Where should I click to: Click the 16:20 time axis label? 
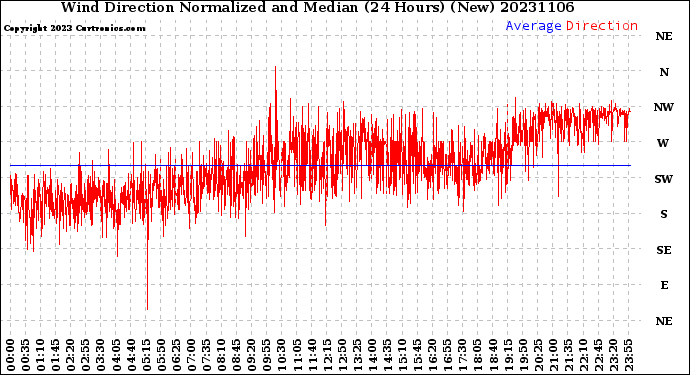[x=433, y=355]
